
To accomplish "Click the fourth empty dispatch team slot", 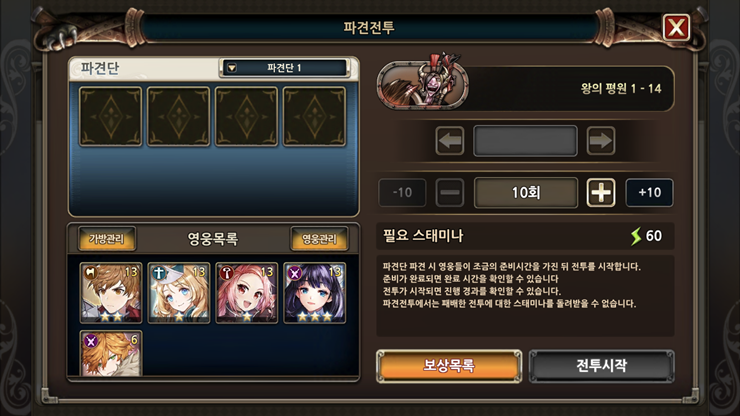I will (314, 116).
